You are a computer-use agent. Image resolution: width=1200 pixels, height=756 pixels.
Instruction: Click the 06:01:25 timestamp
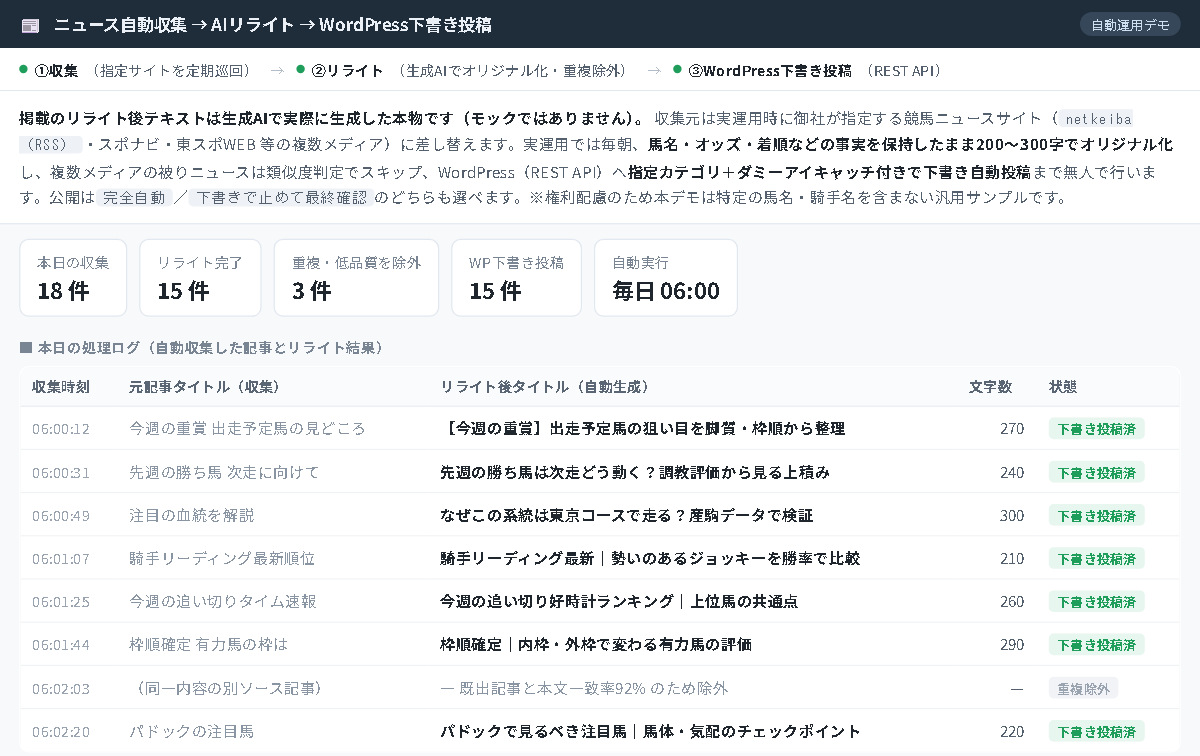pos(61,602)
